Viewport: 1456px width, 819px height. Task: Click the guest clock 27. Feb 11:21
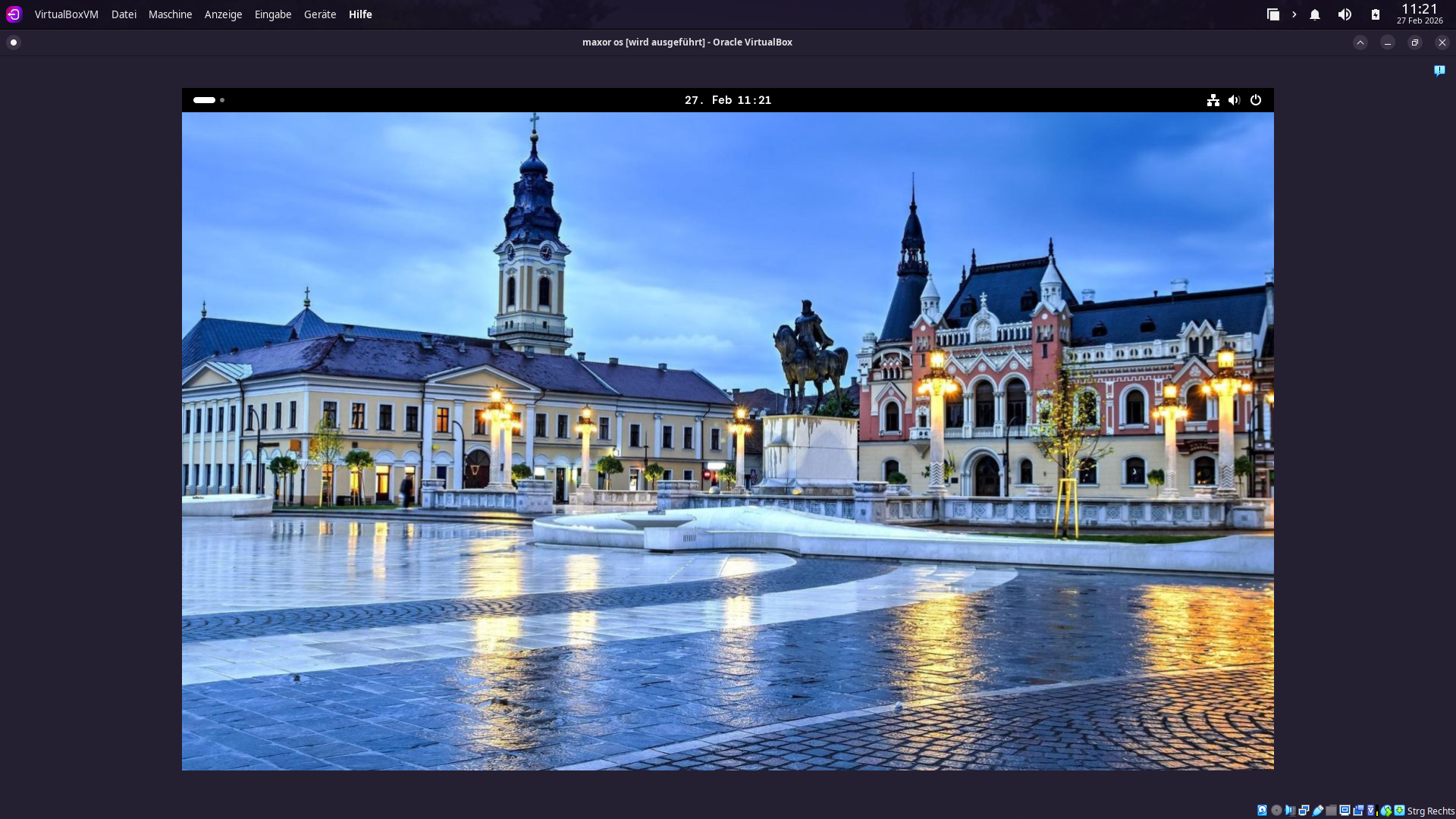coord(727,100)
